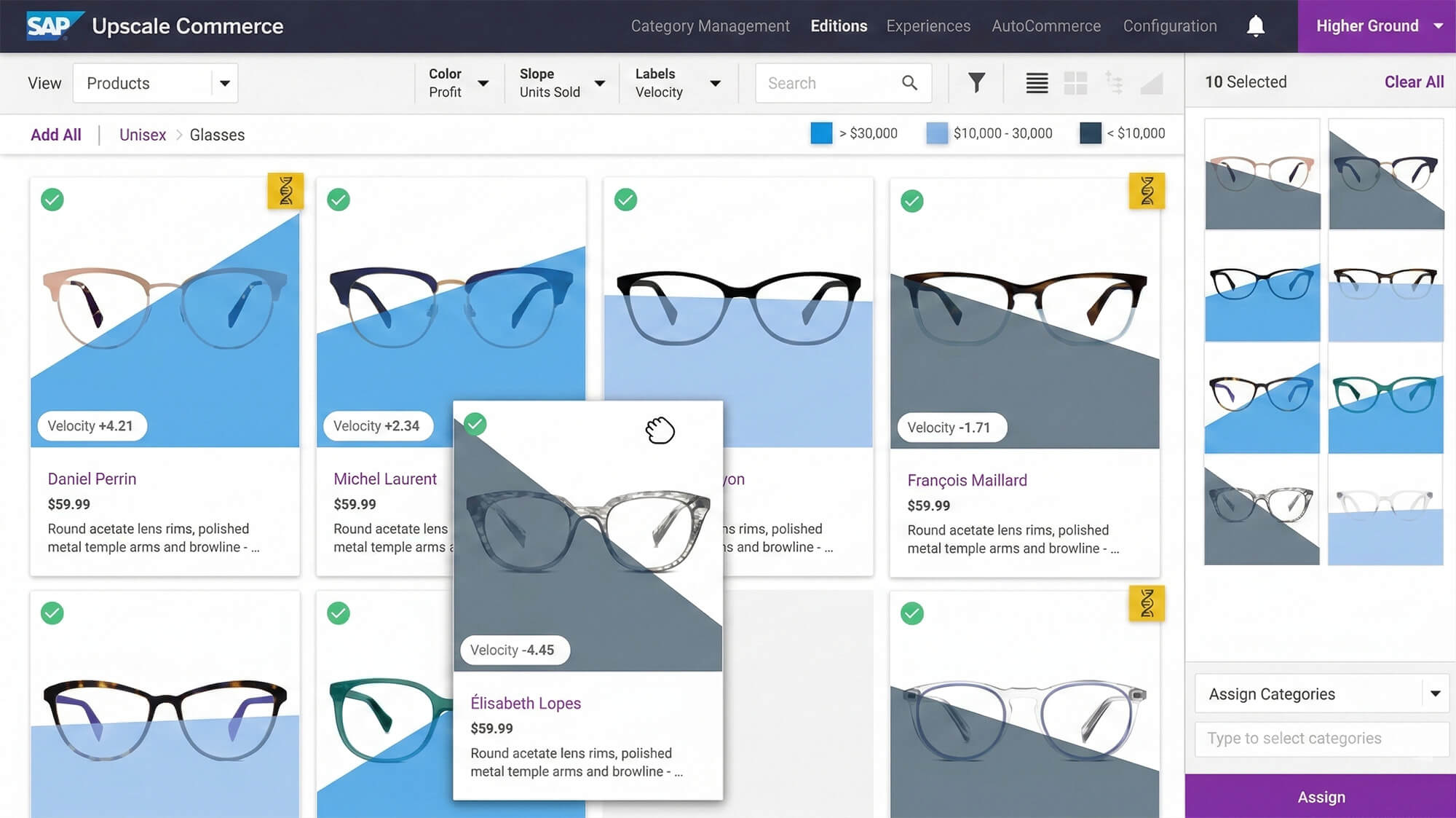This screenshot has height=818, width=1456.
Task: Deselect the black-frame glasses card checkmark
Action: click(625, 200)
